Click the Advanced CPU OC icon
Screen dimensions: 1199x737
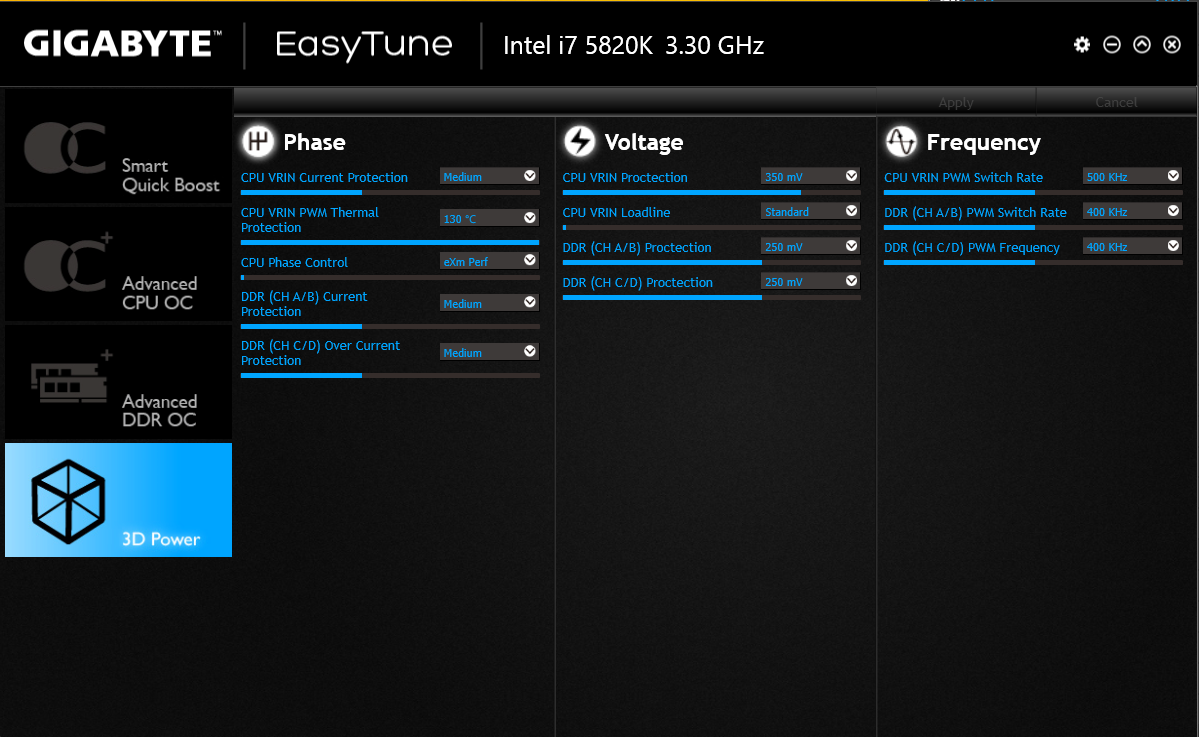67,263
